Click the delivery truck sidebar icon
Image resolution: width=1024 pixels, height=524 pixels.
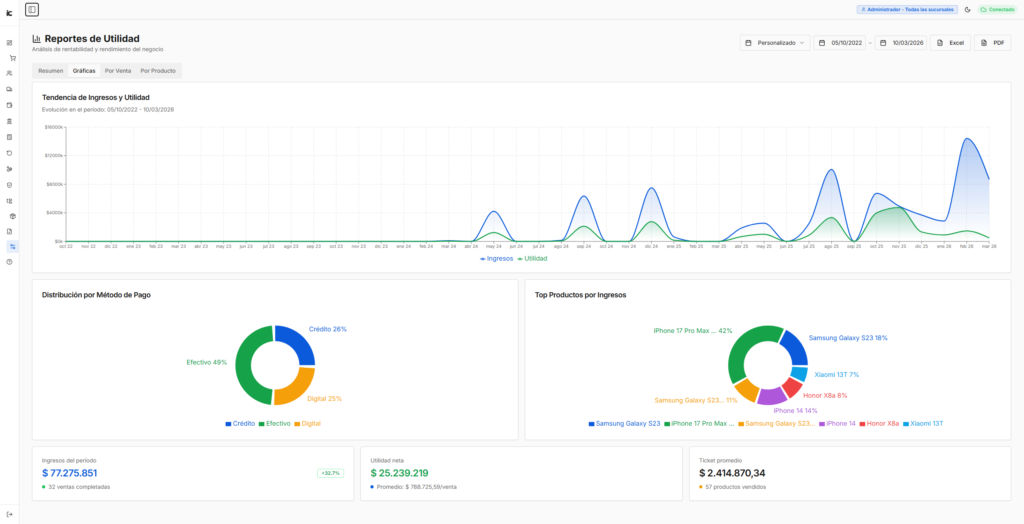pyautogui.click(x=10, y=89)
